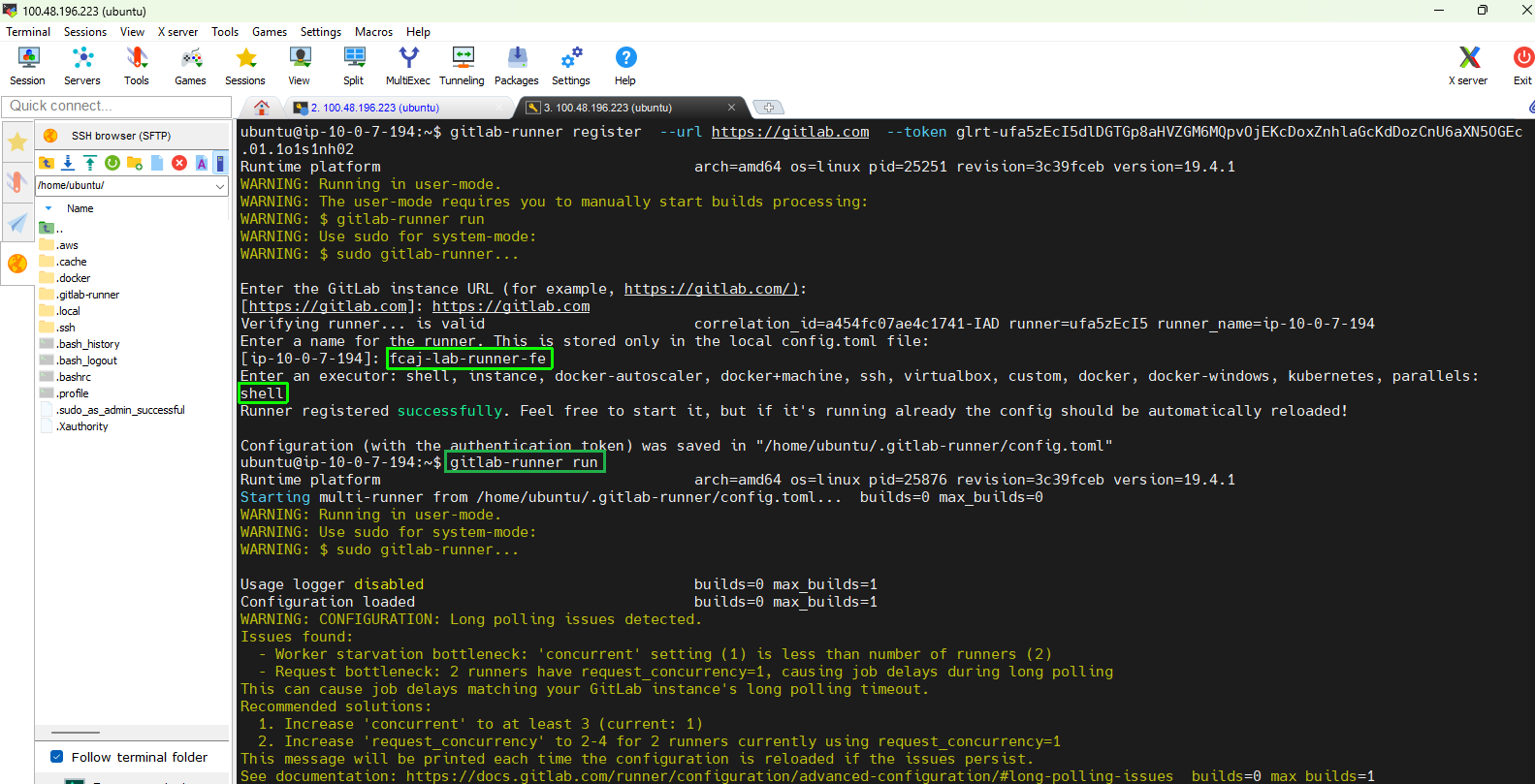
Task: Create a new folder in SFTP browser
Action: [135, 163]
